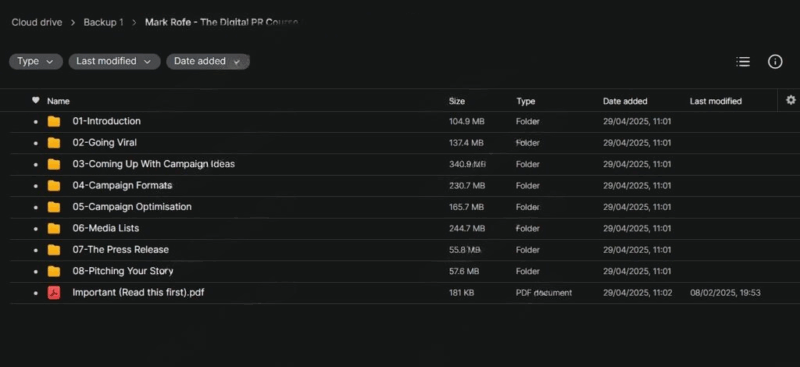Image resolution: width=800 pixels, height=367 pixels.
Task: Expand the Last modified filter dropdown
Action: [114, 61]
